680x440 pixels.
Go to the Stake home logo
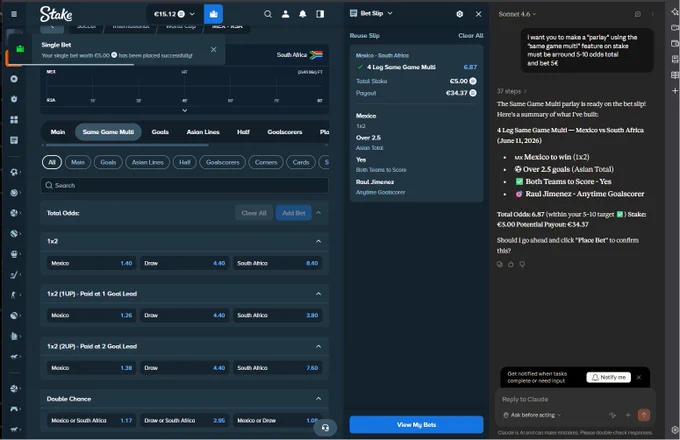click(56, 14)
